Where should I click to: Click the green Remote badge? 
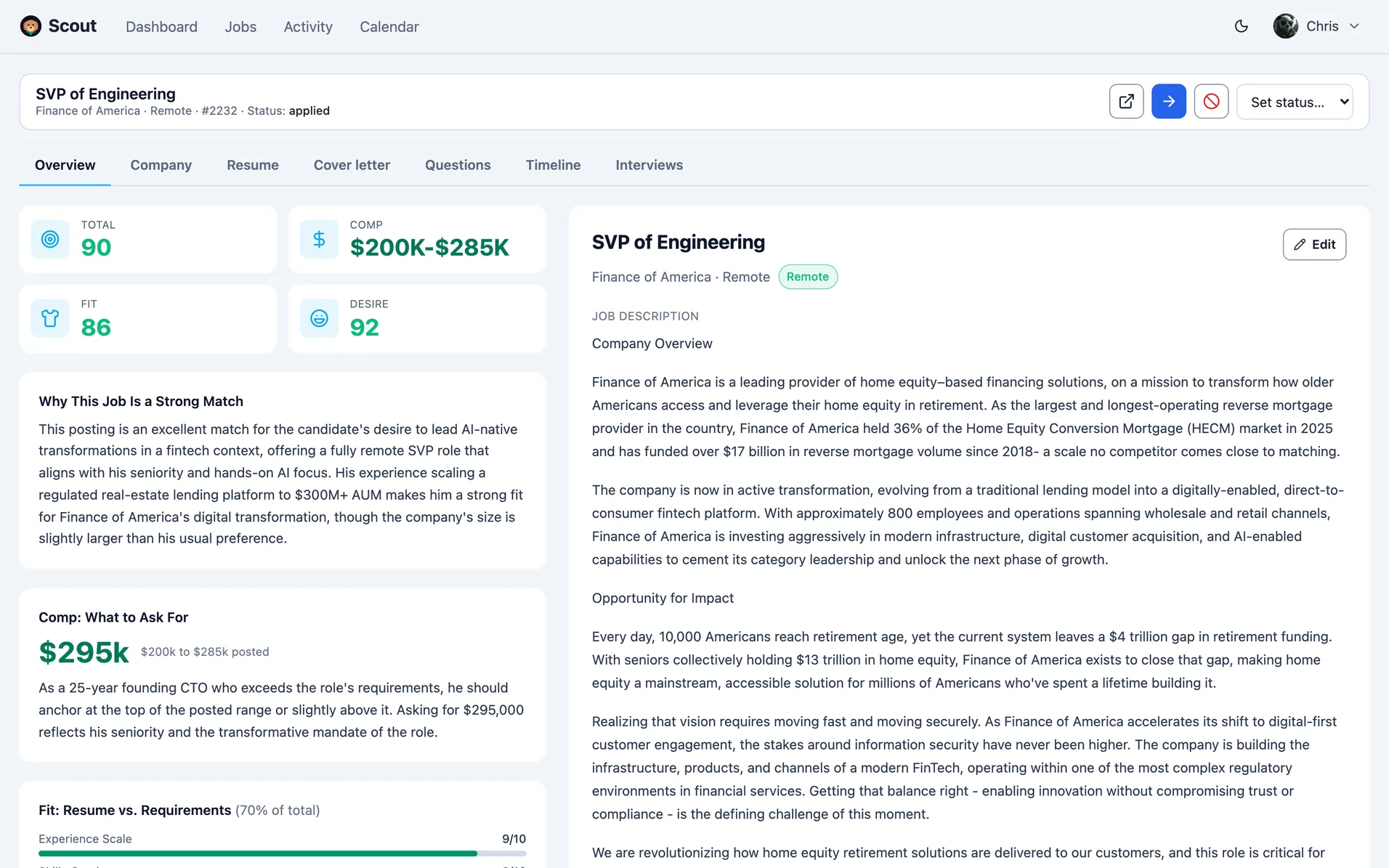(x=808, y=277)
